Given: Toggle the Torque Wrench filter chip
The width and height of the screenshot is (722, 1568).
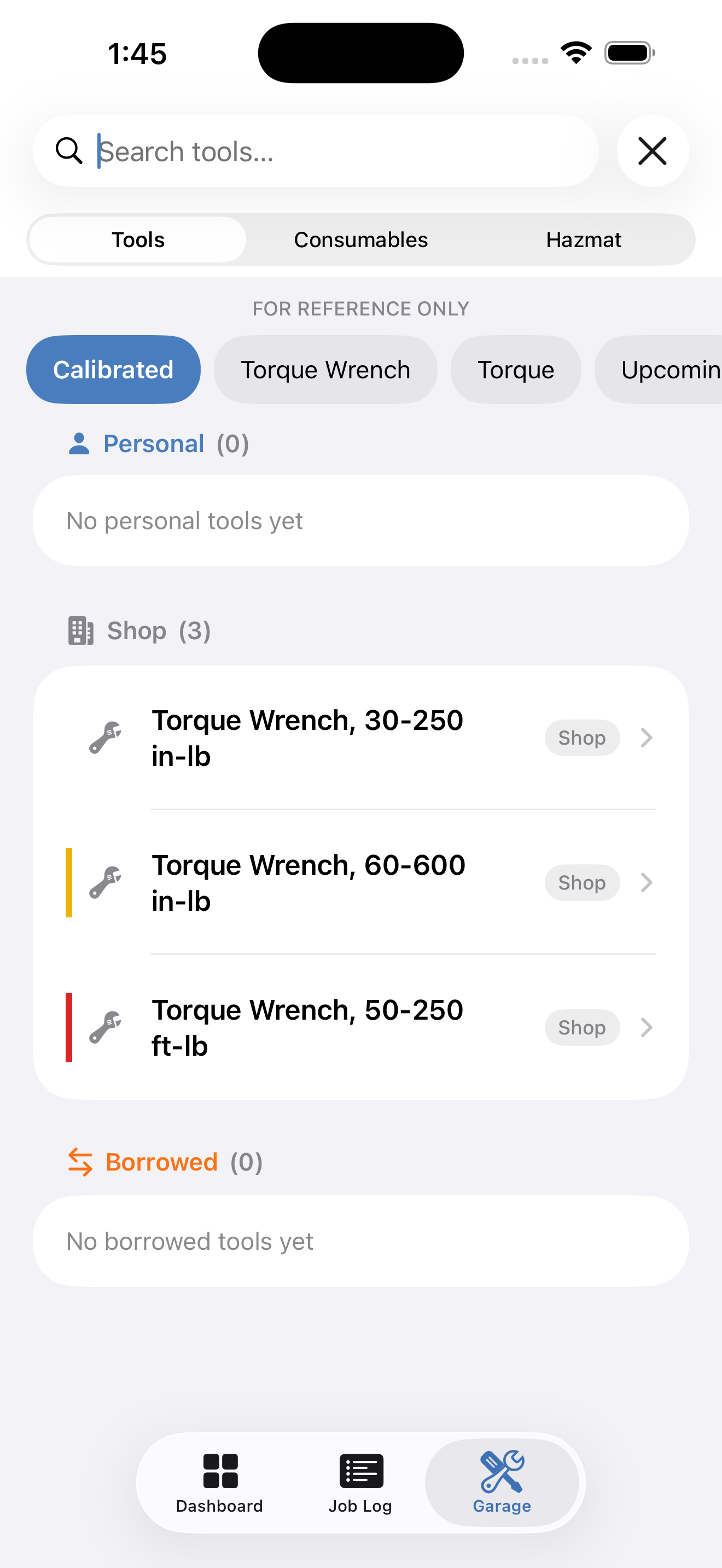Looking at the screenshot, I should (325, 370).
